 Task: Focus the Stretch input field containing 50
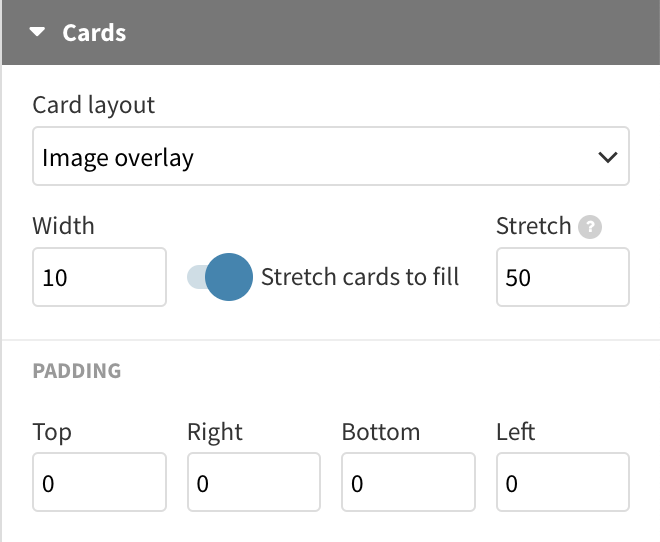[x=563, y=277]
